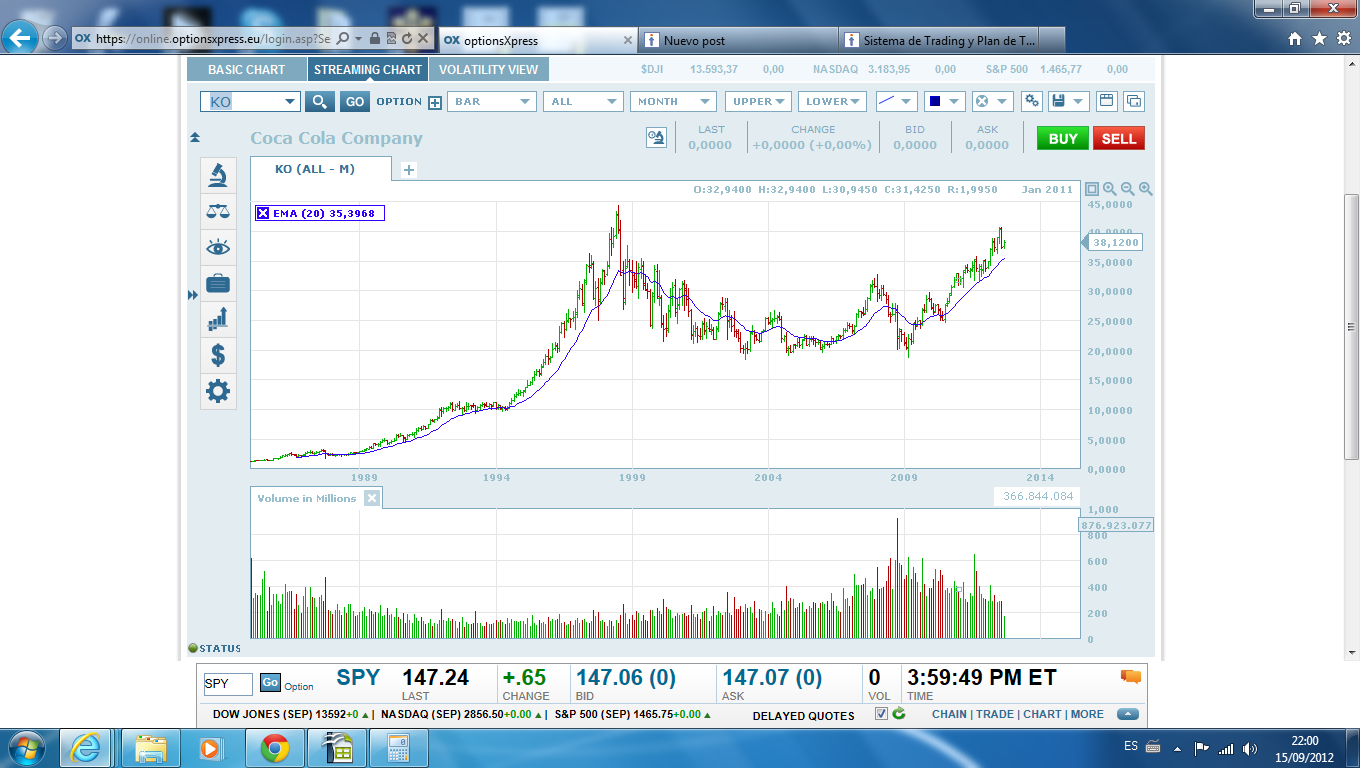Click the chart settings gears icon
The height and width of the screenshot is (768, 1360).
coord(1032,101)
